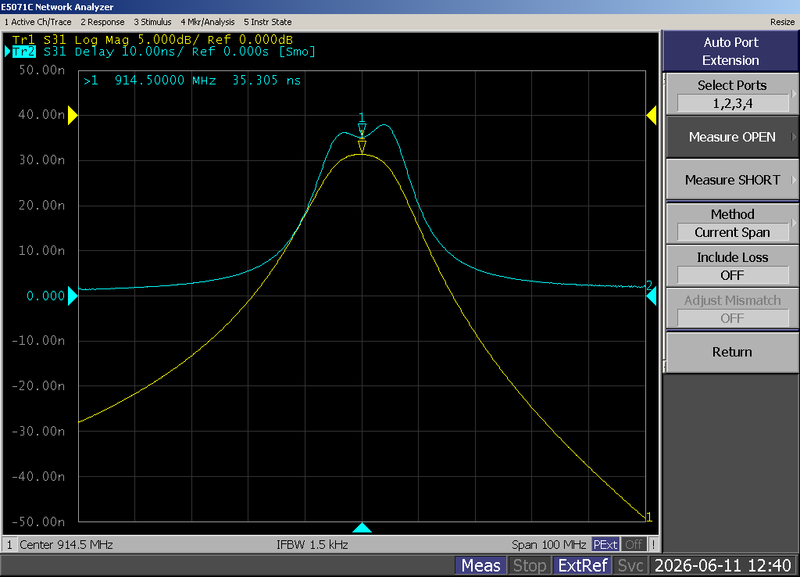Click the cyan reference arrow on left axis
Image resolution: width=800 pixels, height=577 pixels.
[x=72, y=296]
